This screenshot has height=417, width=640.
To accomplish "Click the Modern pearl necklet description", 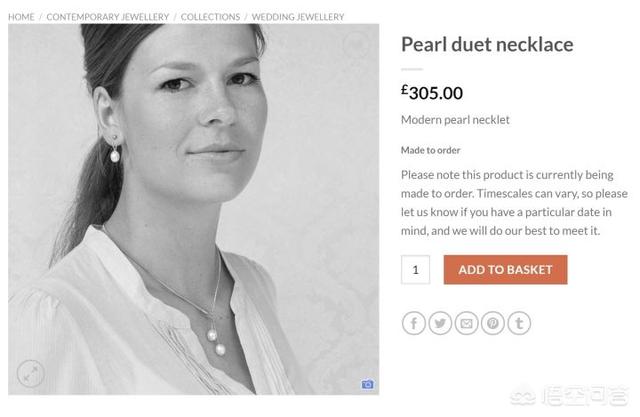I will click(x=455, y=120).
